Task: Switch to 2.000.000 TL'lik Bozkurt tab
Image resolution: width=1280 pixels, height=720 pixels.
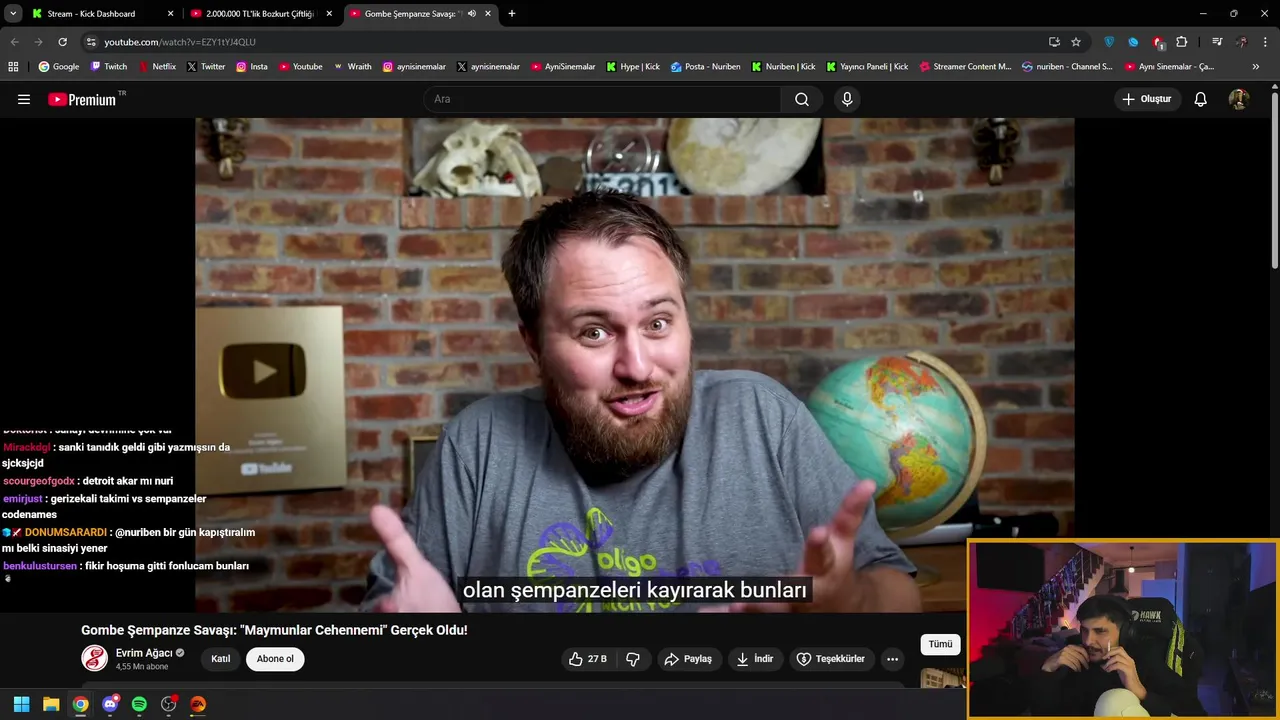Action: [259, 14]
